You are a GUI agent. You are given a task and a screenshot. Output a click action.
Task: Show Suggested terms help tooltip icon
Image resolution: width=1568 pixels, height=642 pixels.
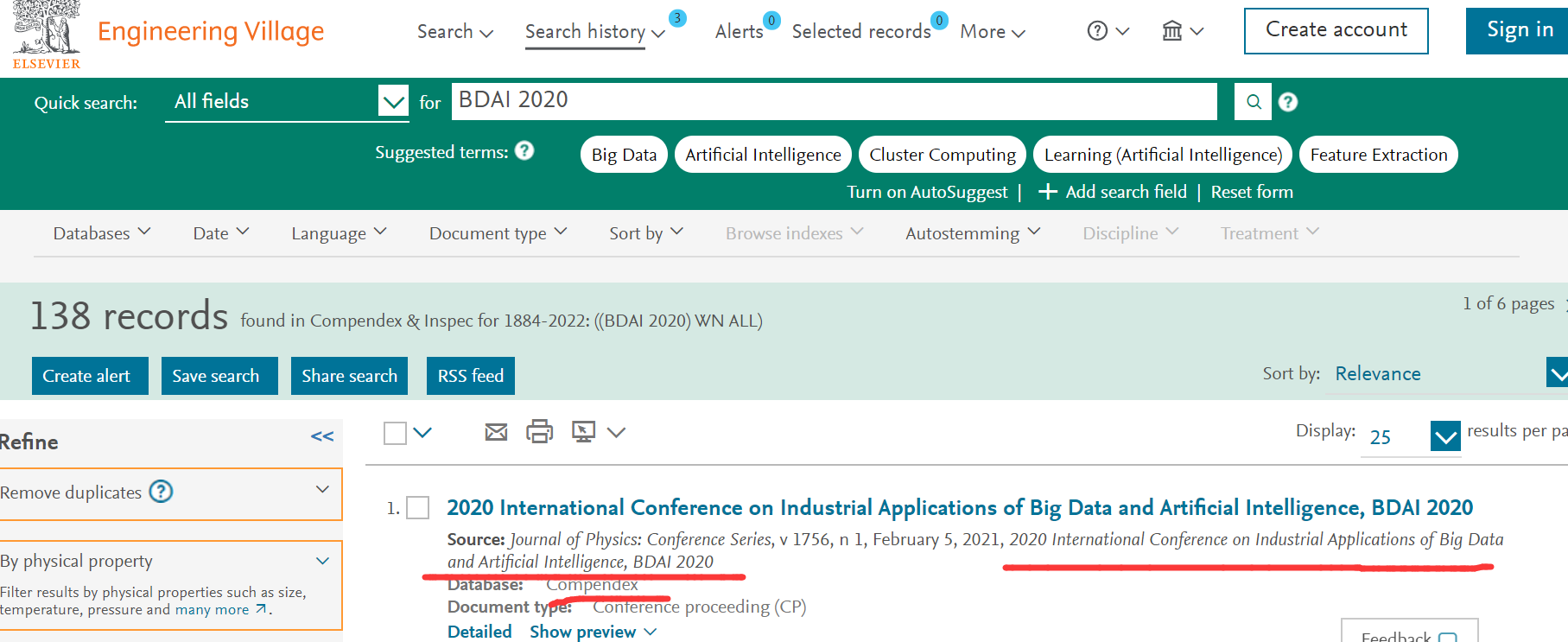pyautogui.click(x=524, y=151)
